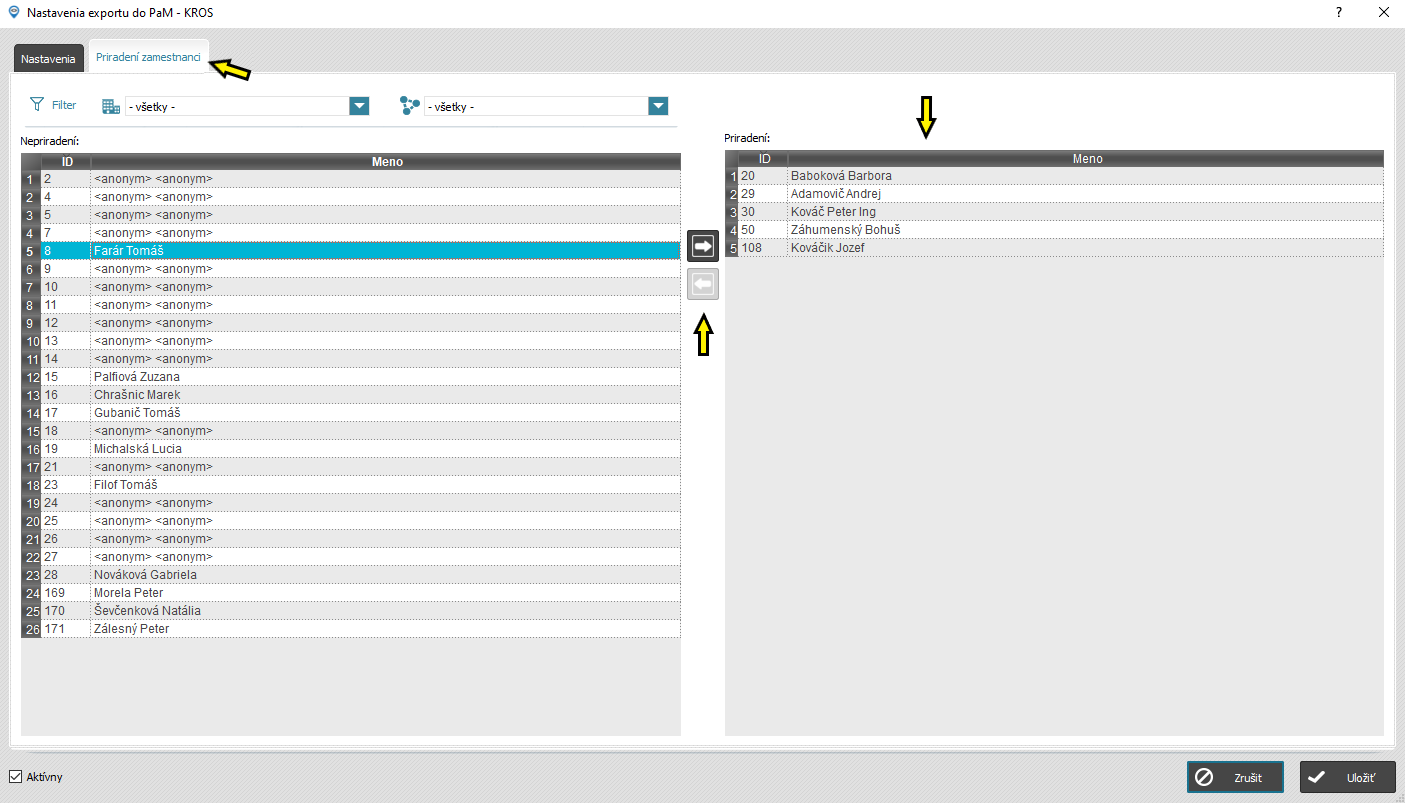This screenshot has height=803, width=1405.
Task: Click the anonym row with ID 4
Action: pyautogui.click(x=351, y=197)
